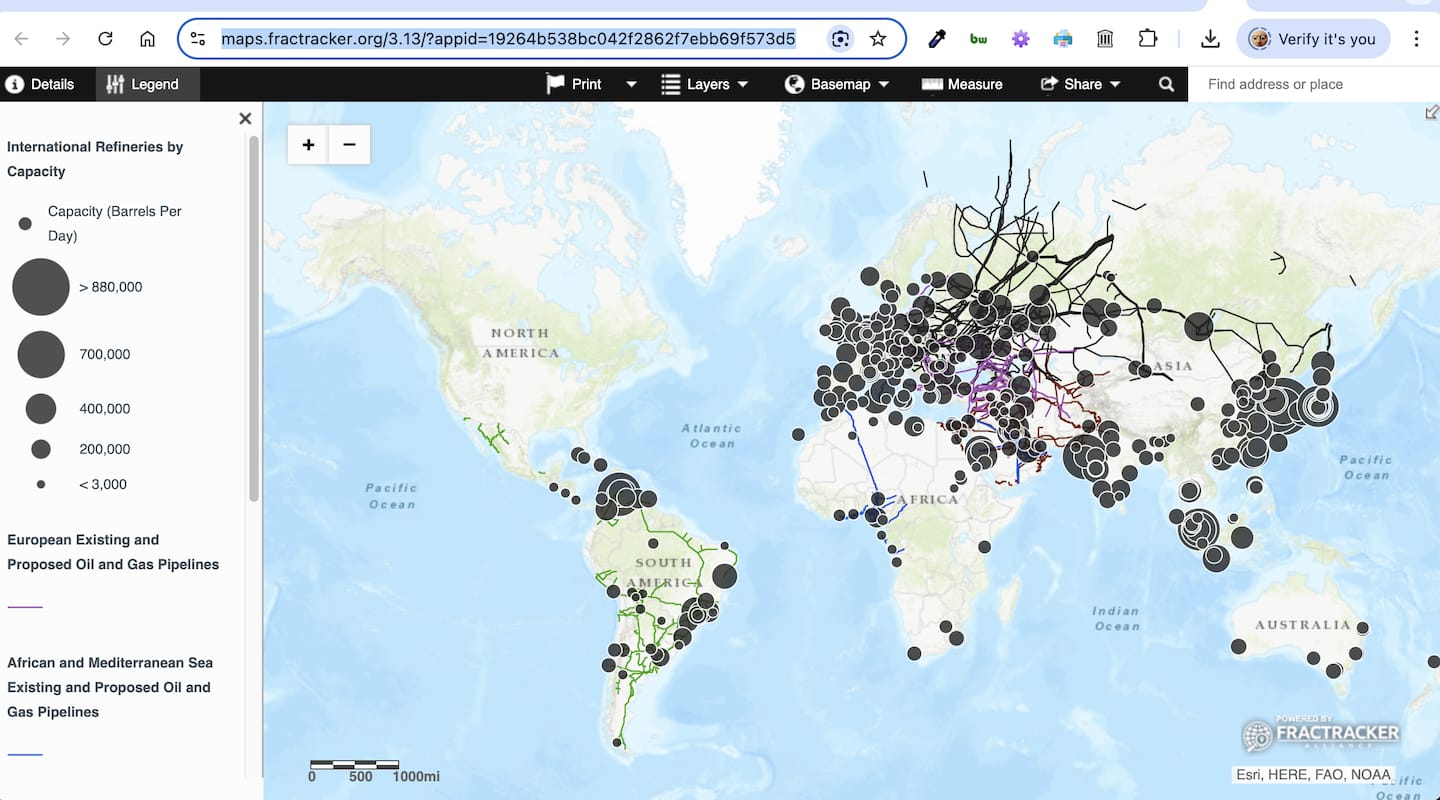Image resolution: width=1440 pixels, height=800 pixels.
Task: Reload the page
Action: pyautogui.click(x=105, y=39)
